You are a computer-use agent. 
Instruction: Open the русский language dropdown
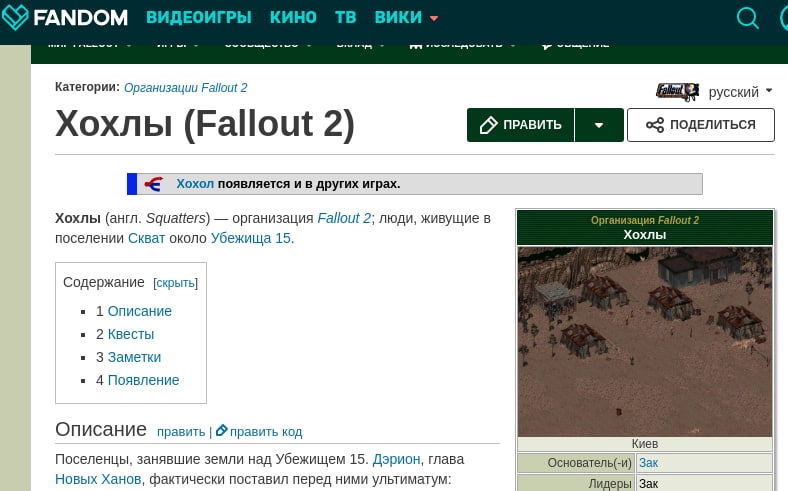(x=740, y=92)
